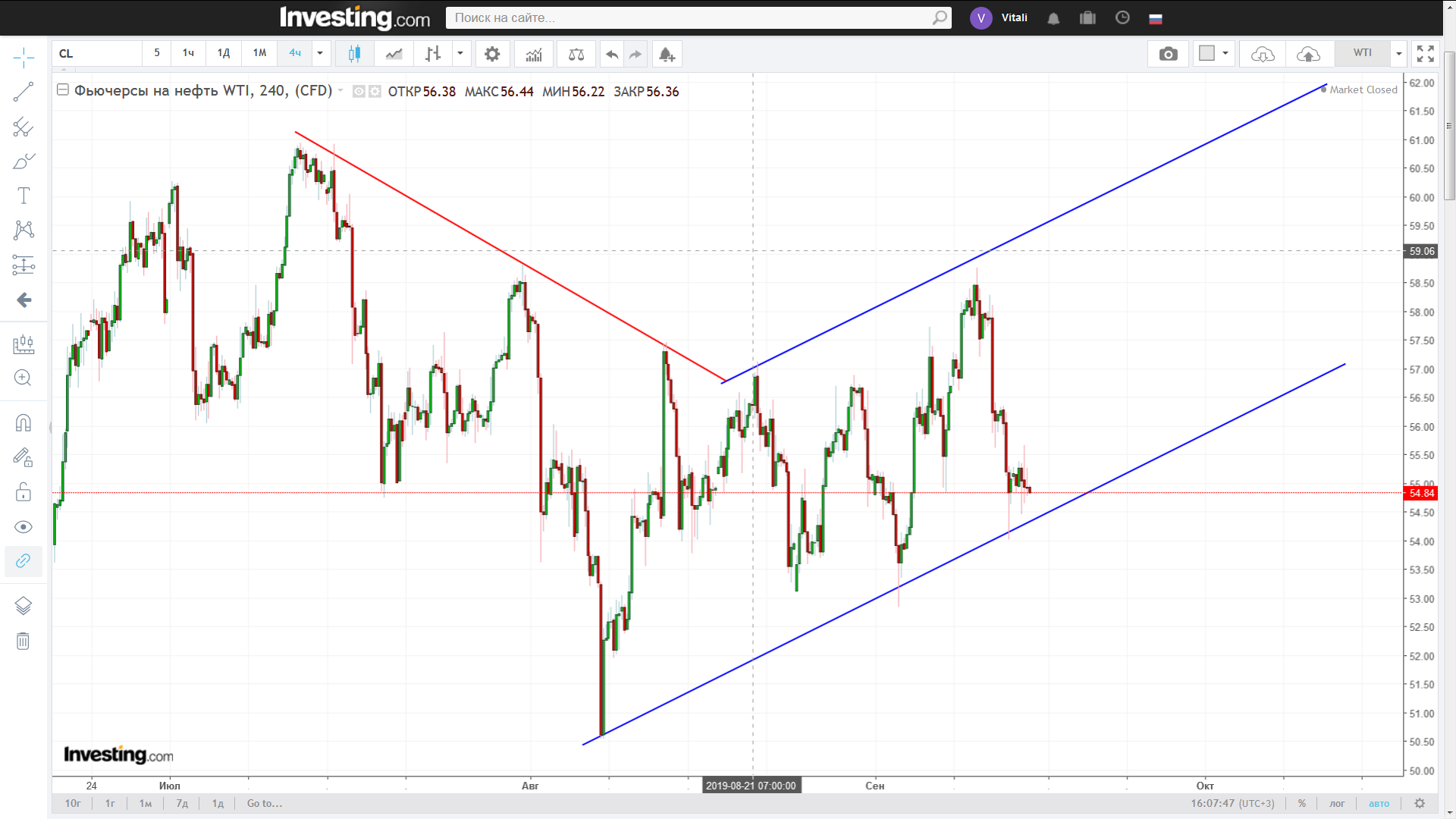Select the 1M timeframe
The width and height of the screenshot is (1456, 819).
pyautogui.click(x=259, y=53)
